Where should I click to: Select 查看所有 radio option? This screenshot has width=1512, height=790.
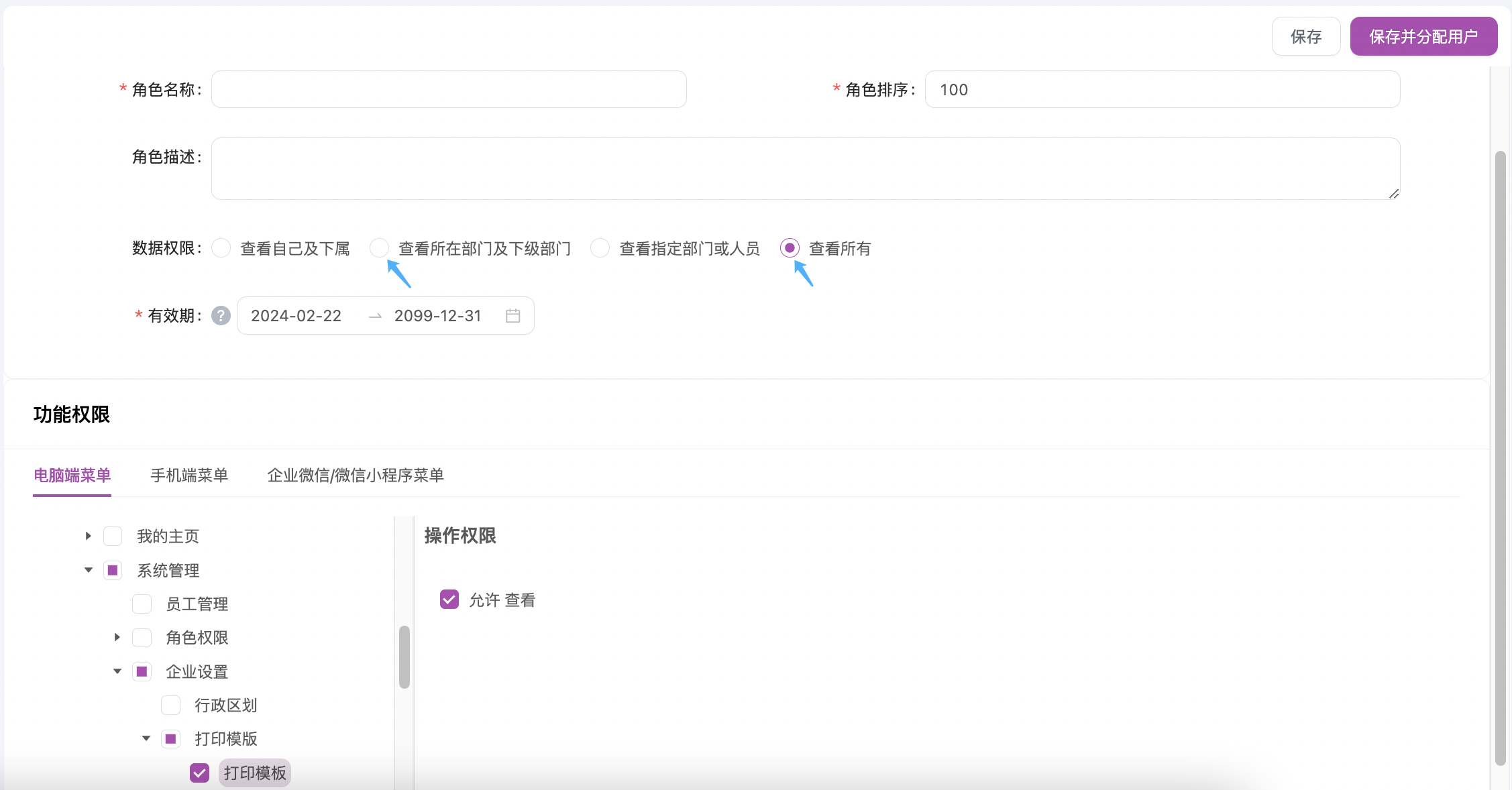[790, 248]
